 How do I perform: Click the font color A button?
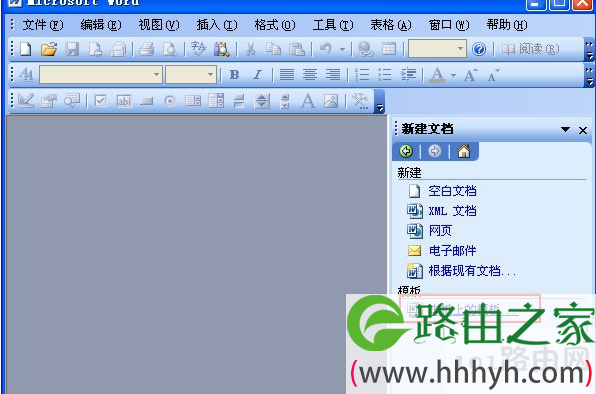437,75
